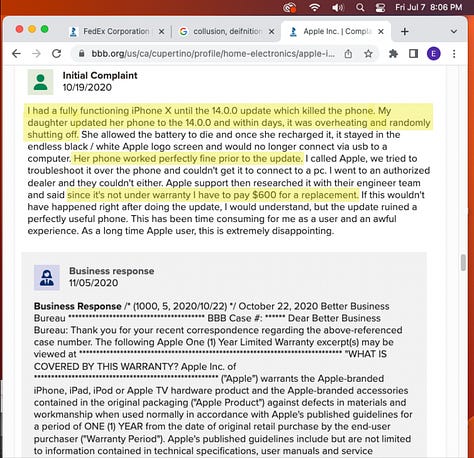Click the 11/05/2020 response date
The image size is (474, 458).
tap(94, 283)
